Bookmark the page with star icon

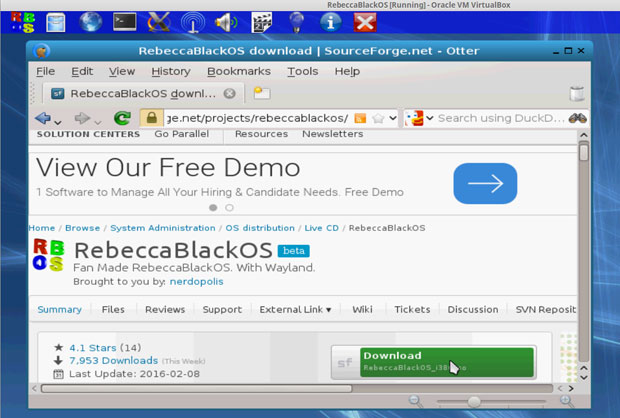(378, 118)
